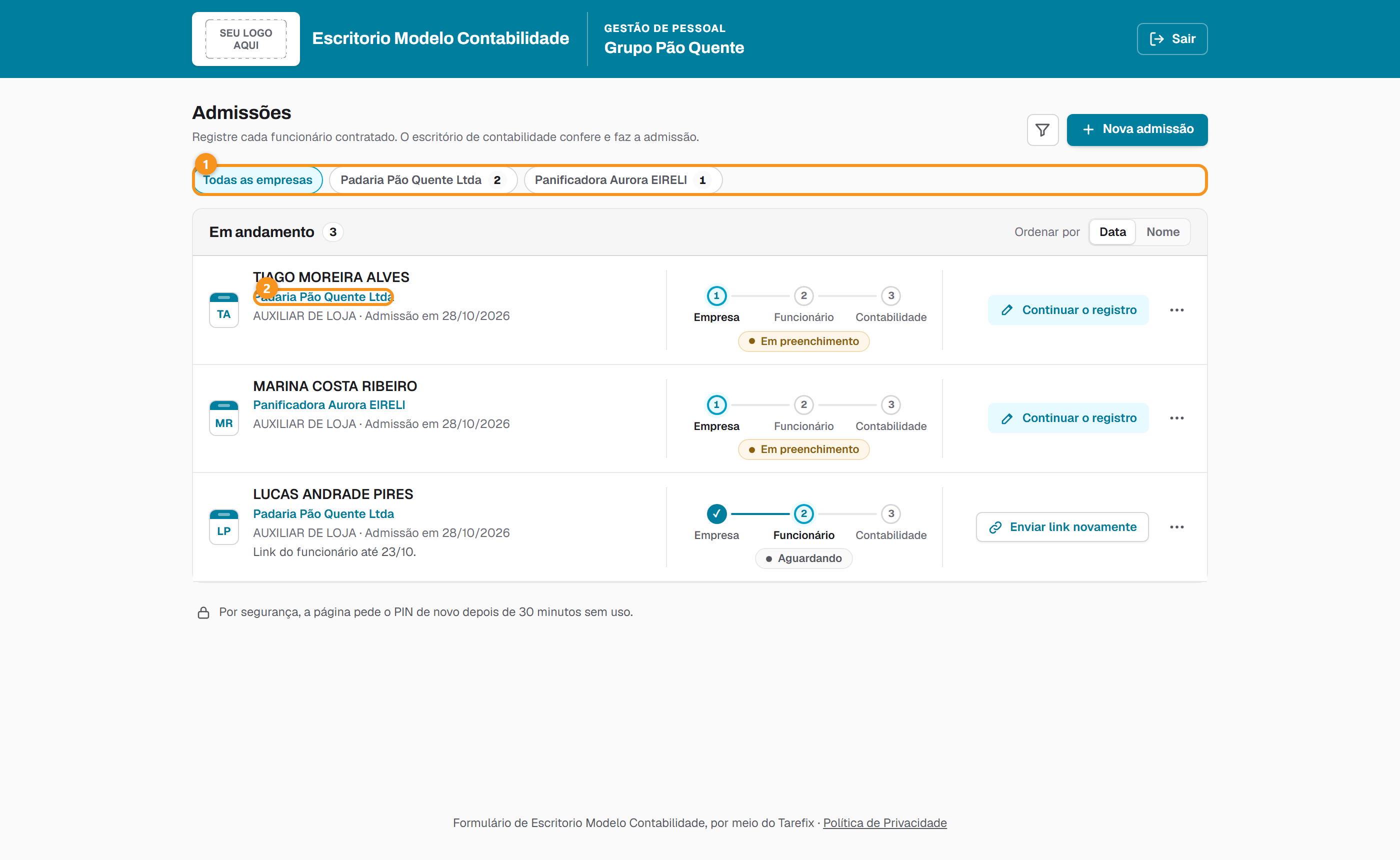Click the Grupo Pão Quente header title
This screenshot has width=1400, height=860.
coord(674,48)
